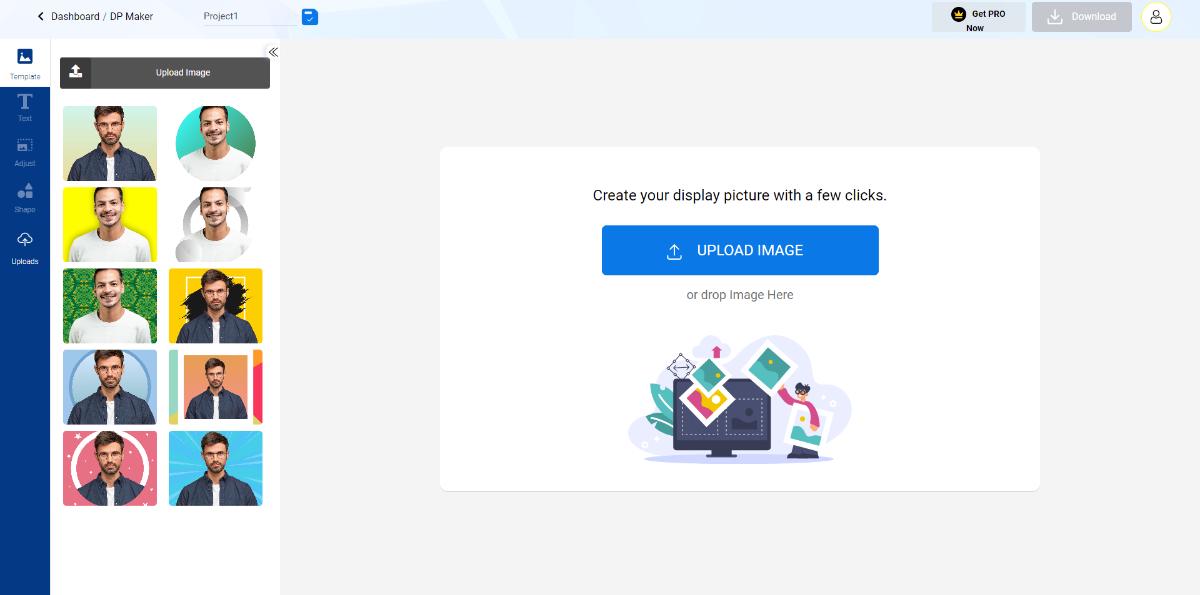Viewport: 1200px width, 595px height.
Task: Edit the Project1 name field
Action: [x=247, y=17]
